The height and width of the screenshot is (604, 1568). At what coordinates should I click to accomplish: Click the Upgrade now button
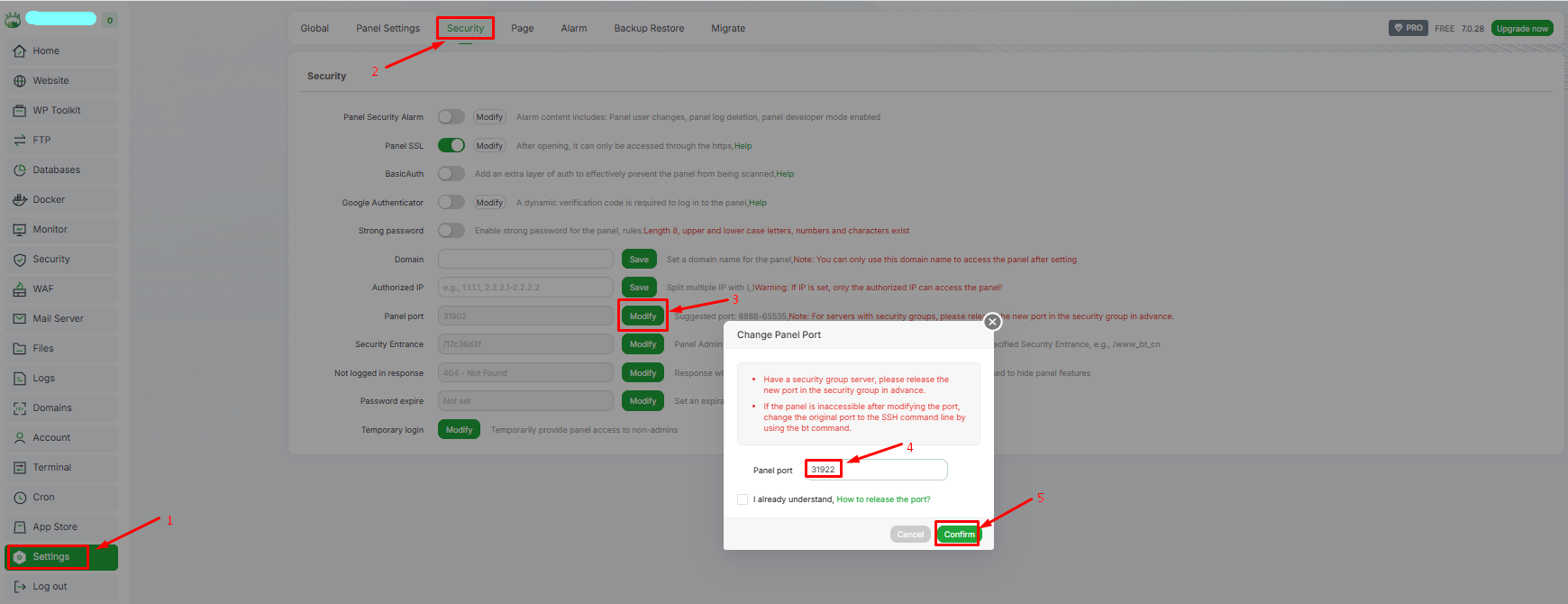pos(1522,29)
